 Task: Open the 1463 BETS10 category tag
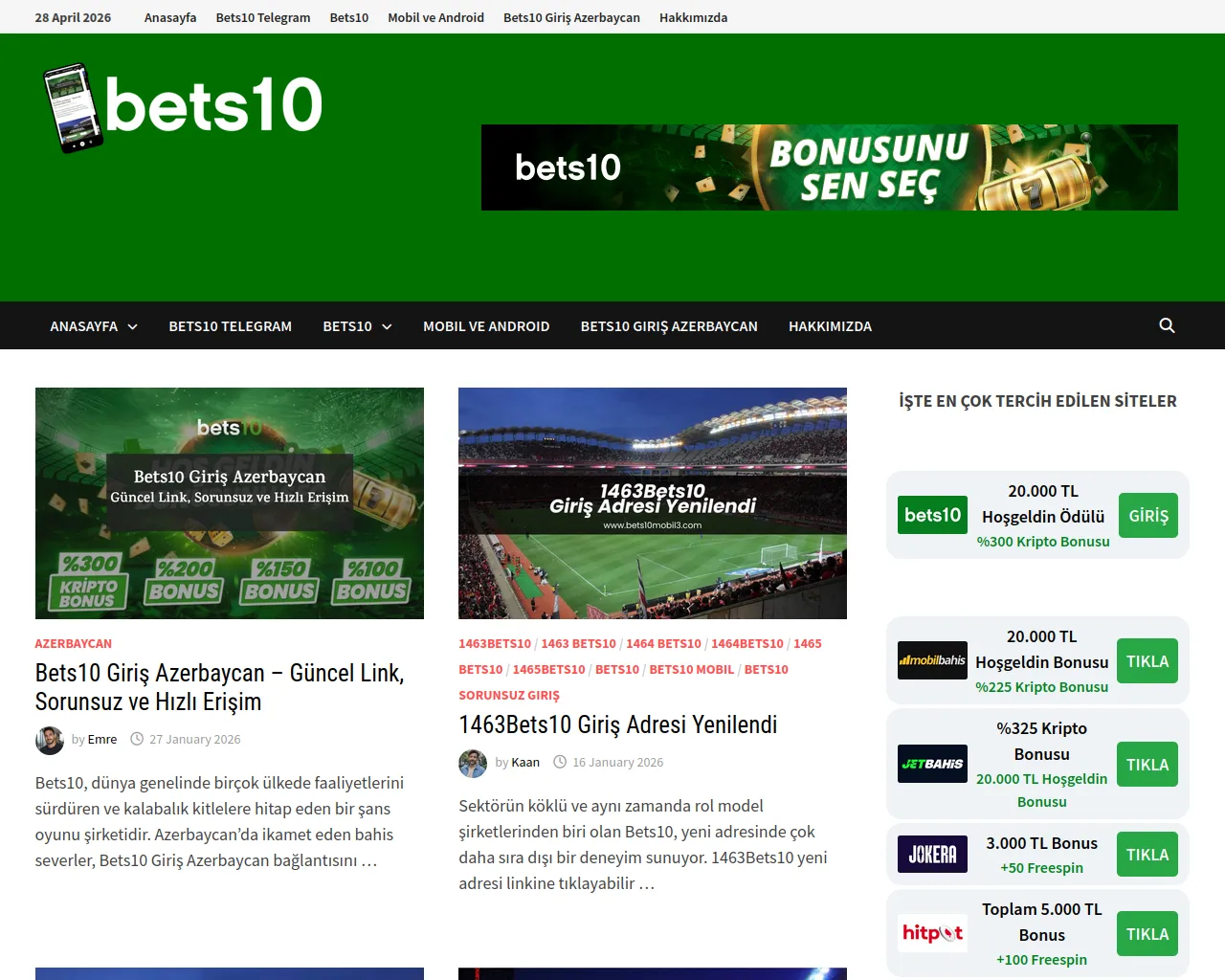click(579, 643)
